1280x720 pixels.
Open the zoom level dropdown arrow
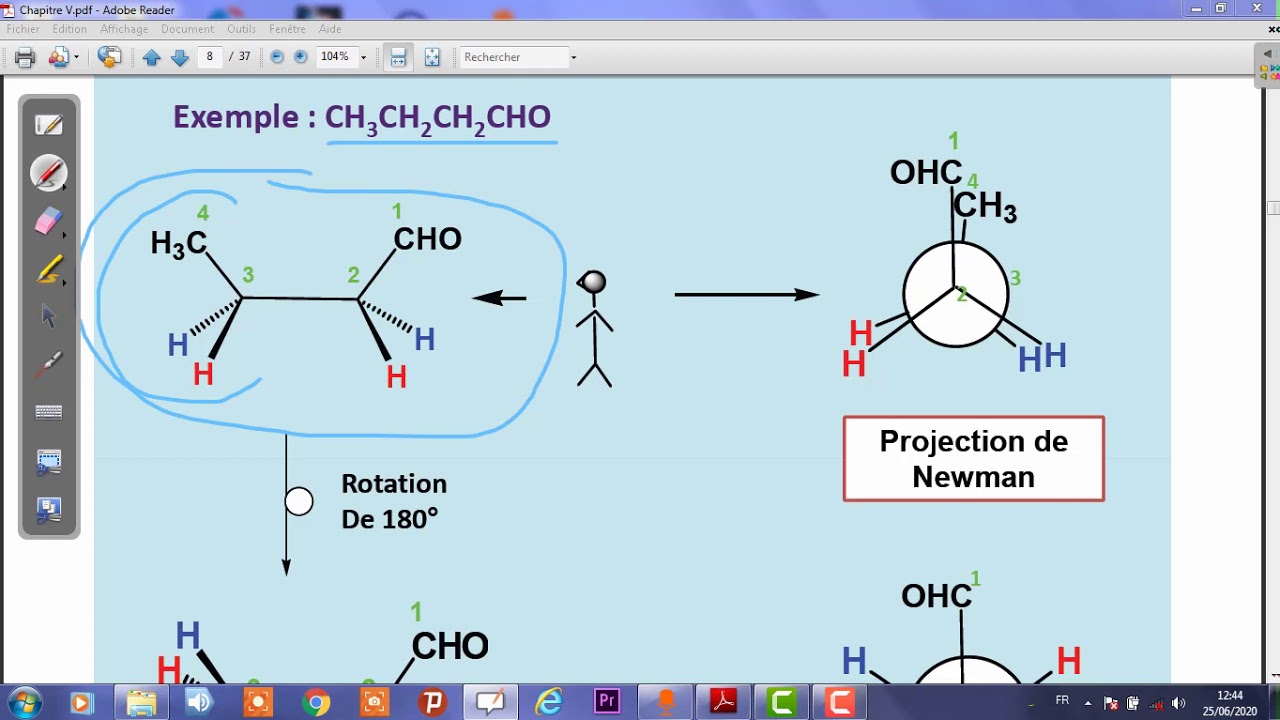[x=363, y=57]
